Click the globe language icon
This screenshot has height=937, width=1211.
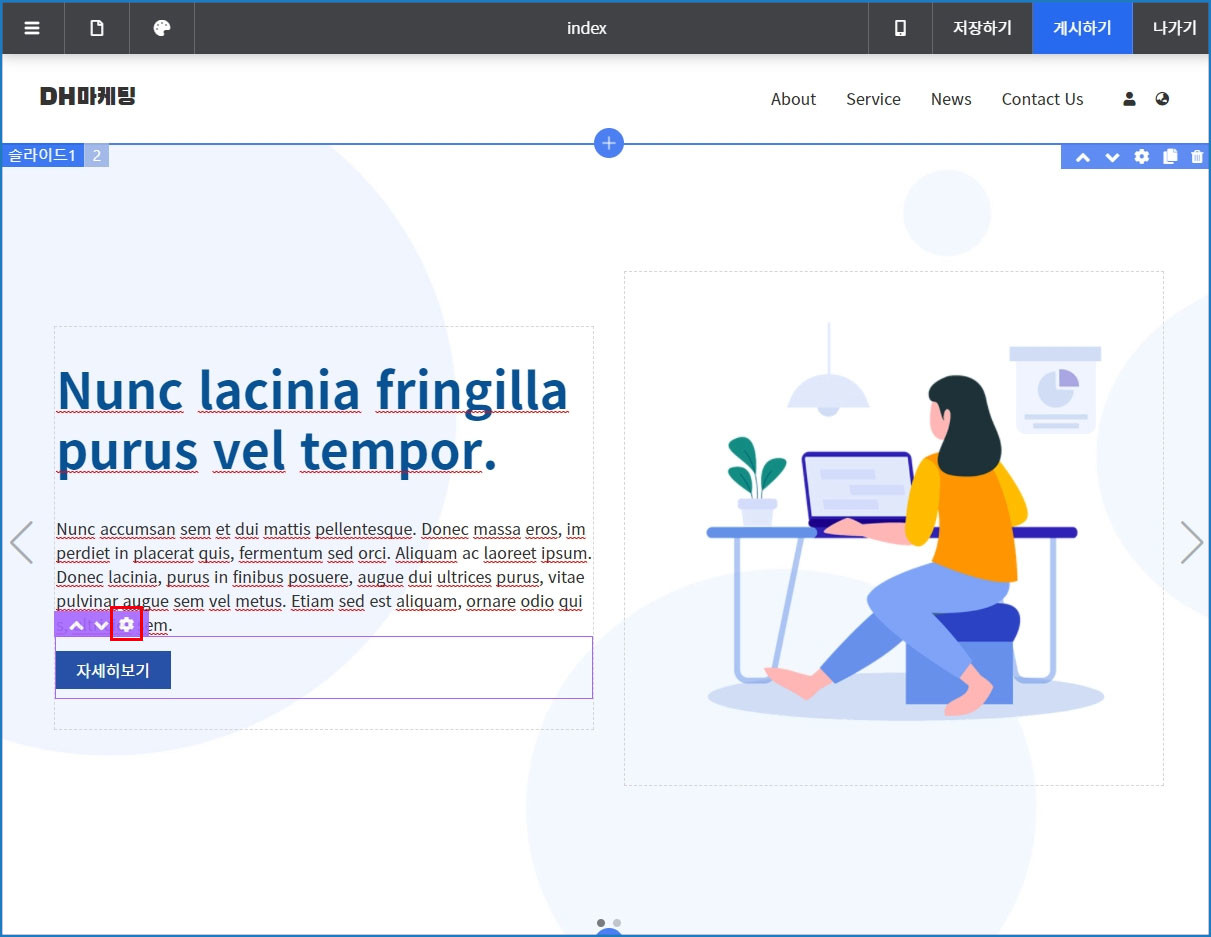point(1162,99)
